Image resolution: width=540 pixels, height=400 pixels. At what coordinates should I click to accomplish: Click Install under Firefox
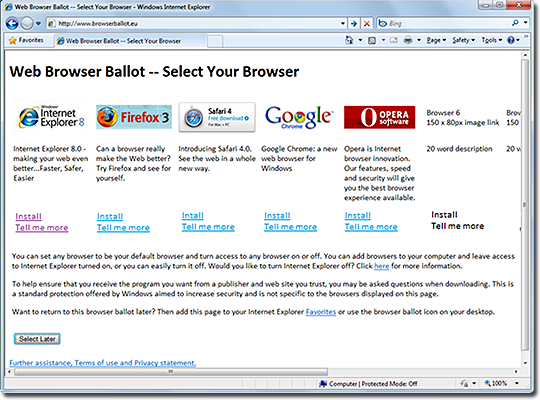click(110, 216)
